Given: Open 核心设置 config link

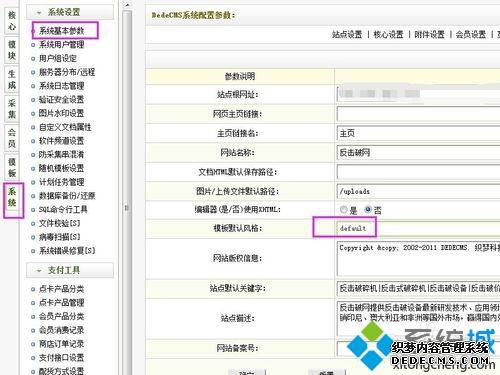Looking at the screenshot, I should 388,35.
